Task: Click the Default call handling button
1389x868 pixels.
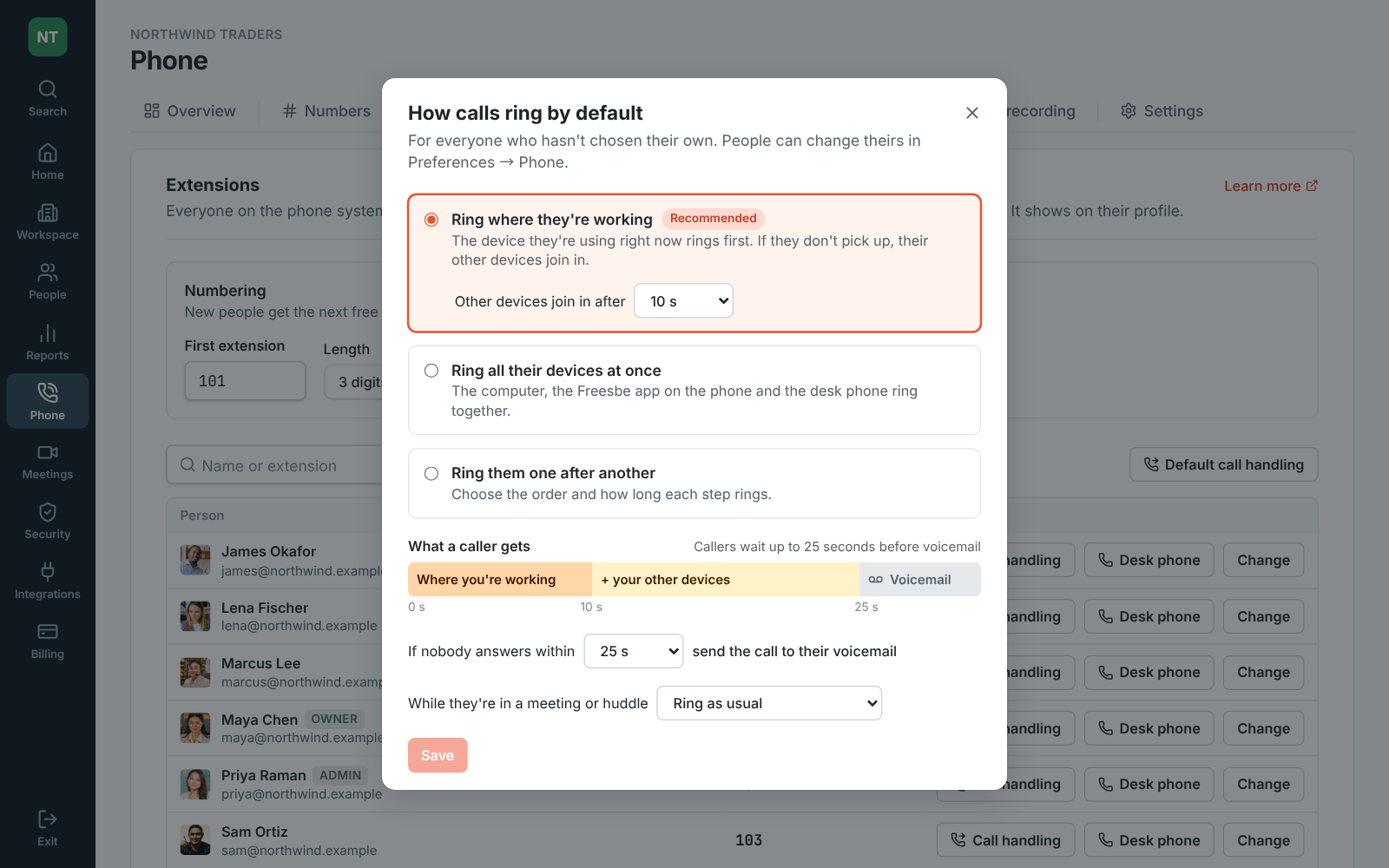Action: tap(1224, 464)
